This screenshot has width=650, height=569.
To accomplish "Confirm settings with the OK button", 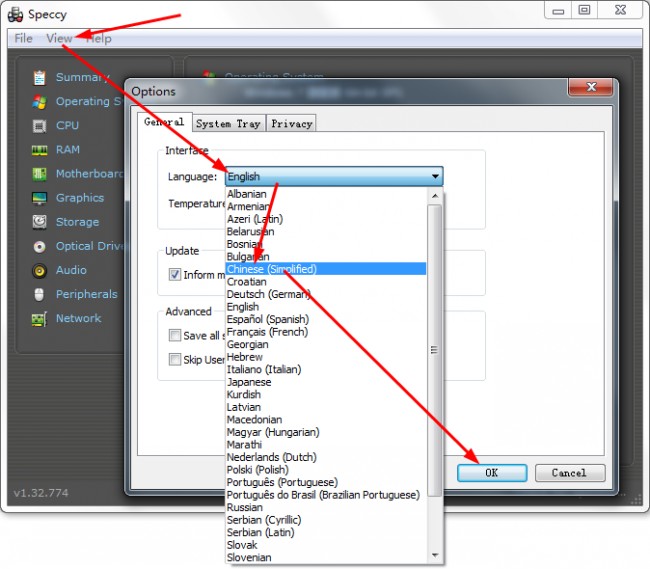I will (x=492, y=473).
